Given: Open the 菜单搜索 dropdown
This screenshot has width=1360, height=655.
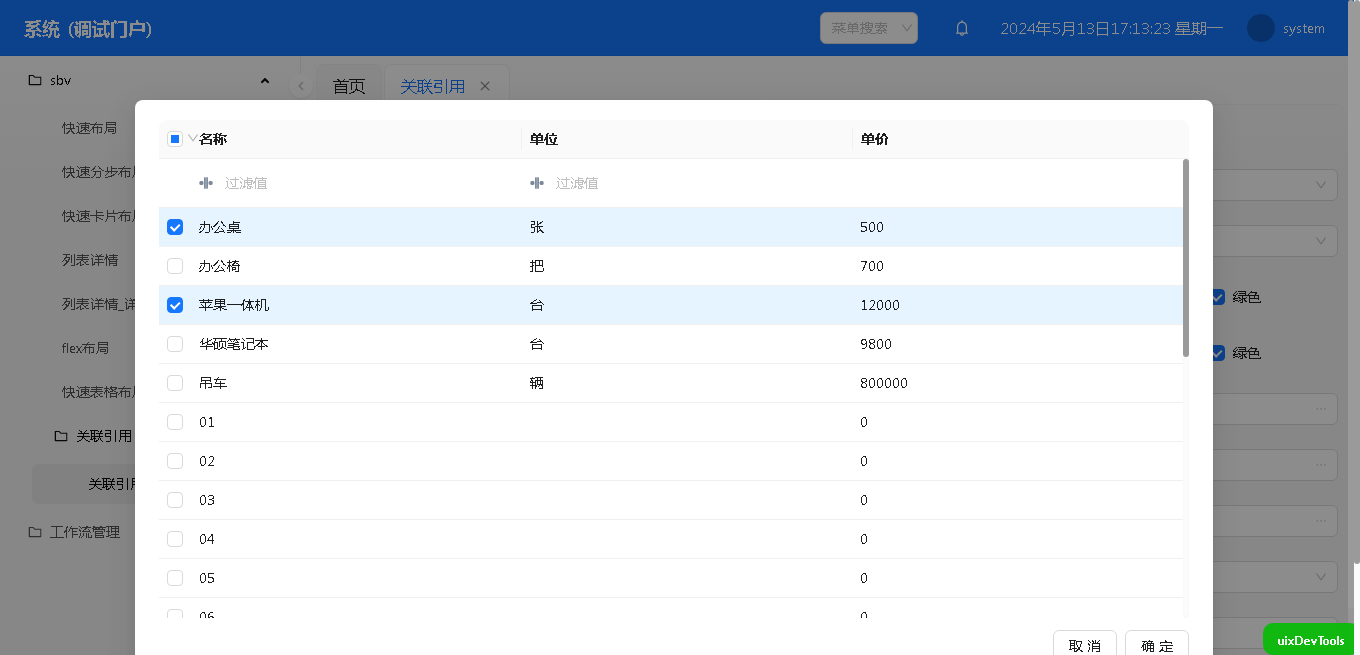Looking at the screenshot, I should coord(868,28).
